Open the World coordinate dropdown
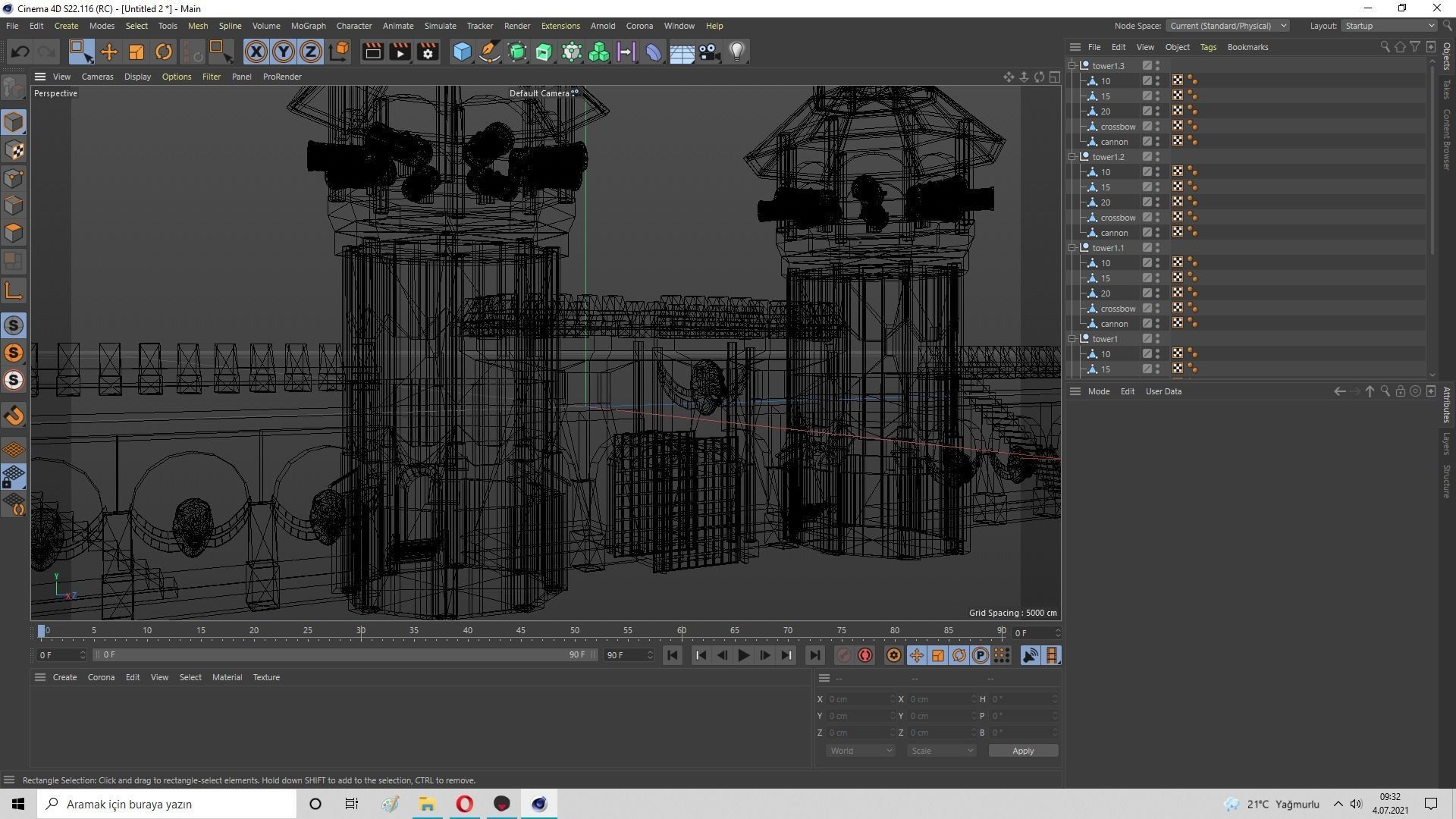Image resolution: width=1456 pixels, height=819 pixels. [x=861, y=751]
